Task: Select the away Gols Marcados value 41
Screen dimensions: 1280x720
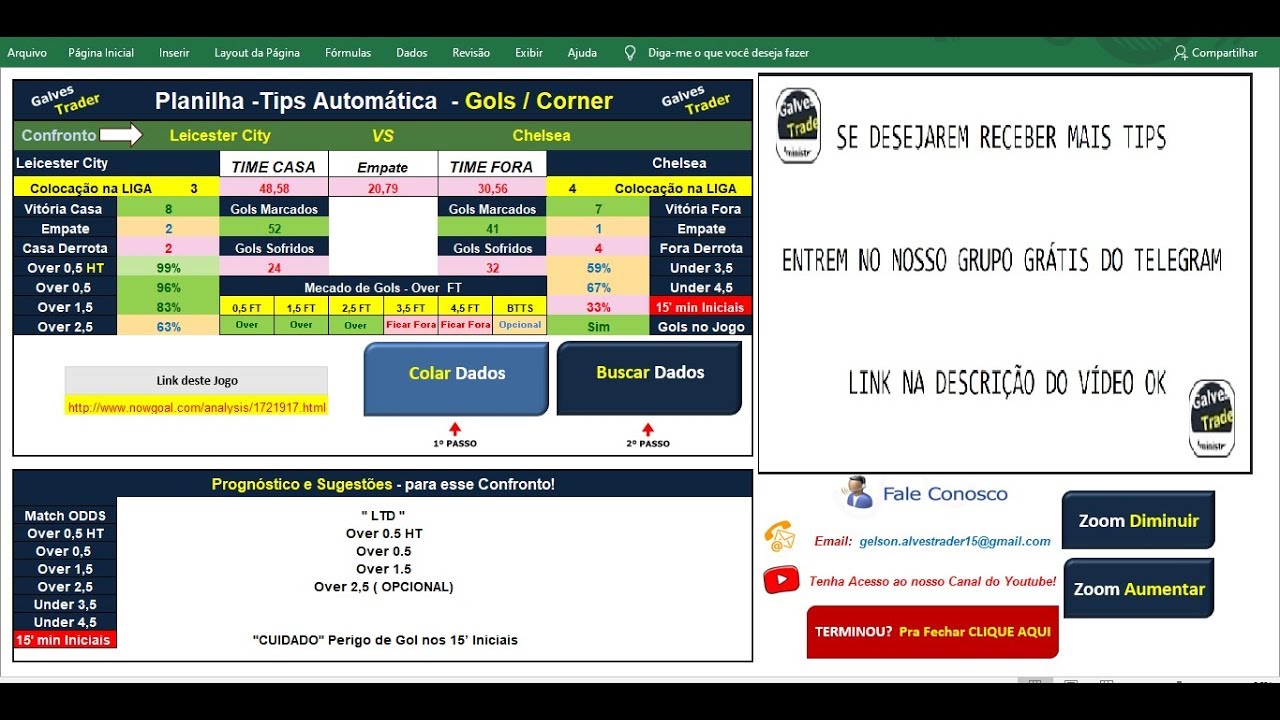Action: 492,229
